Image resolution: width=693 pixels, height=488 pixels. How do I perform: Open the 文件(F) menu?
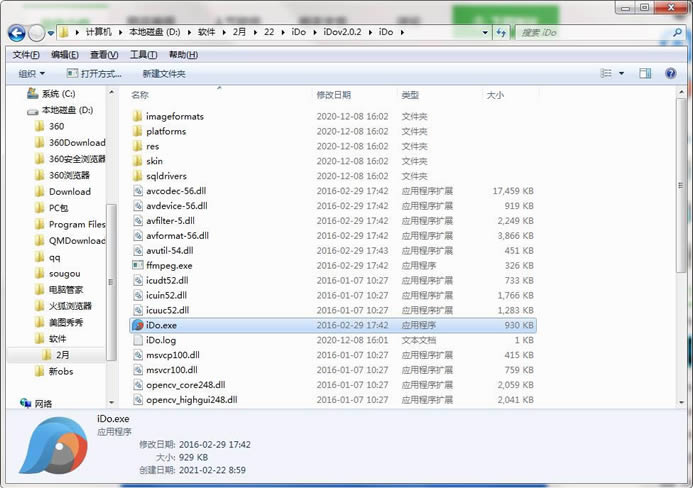pyautogui.click(x=26, y=55)
